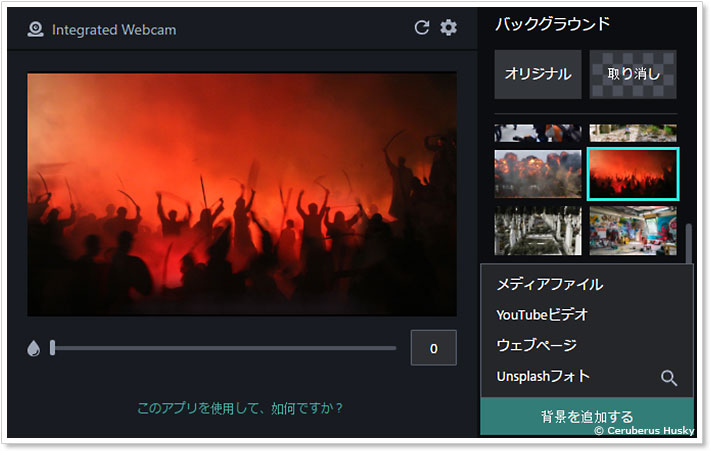710x451 pixels.
Task: Select the red crowd background thumbnail
Action: click(633, 174)
